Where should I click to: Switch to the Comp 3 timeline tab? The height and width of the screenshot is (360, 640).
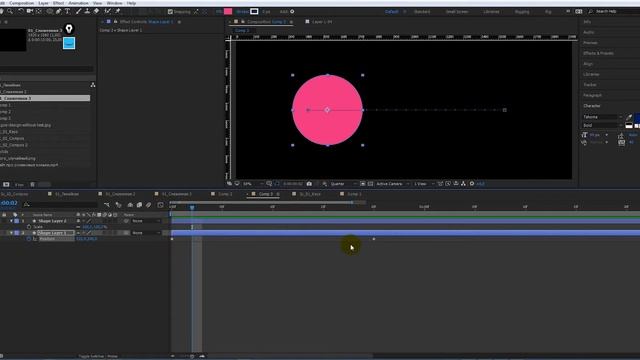point(265,194)
